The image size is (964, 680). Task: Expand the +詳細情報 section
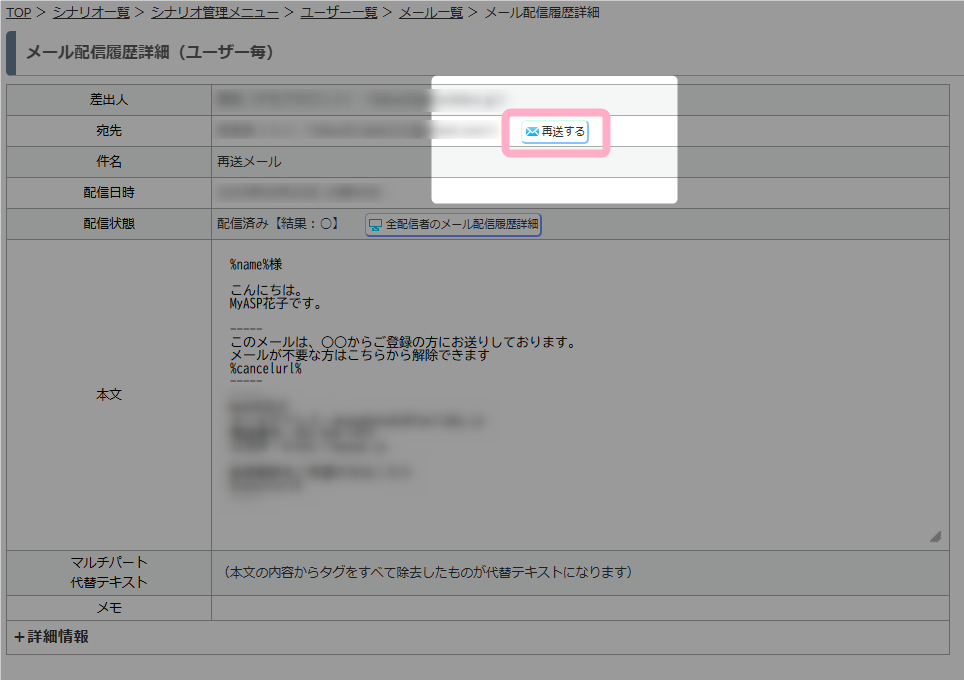pos(52,636)
